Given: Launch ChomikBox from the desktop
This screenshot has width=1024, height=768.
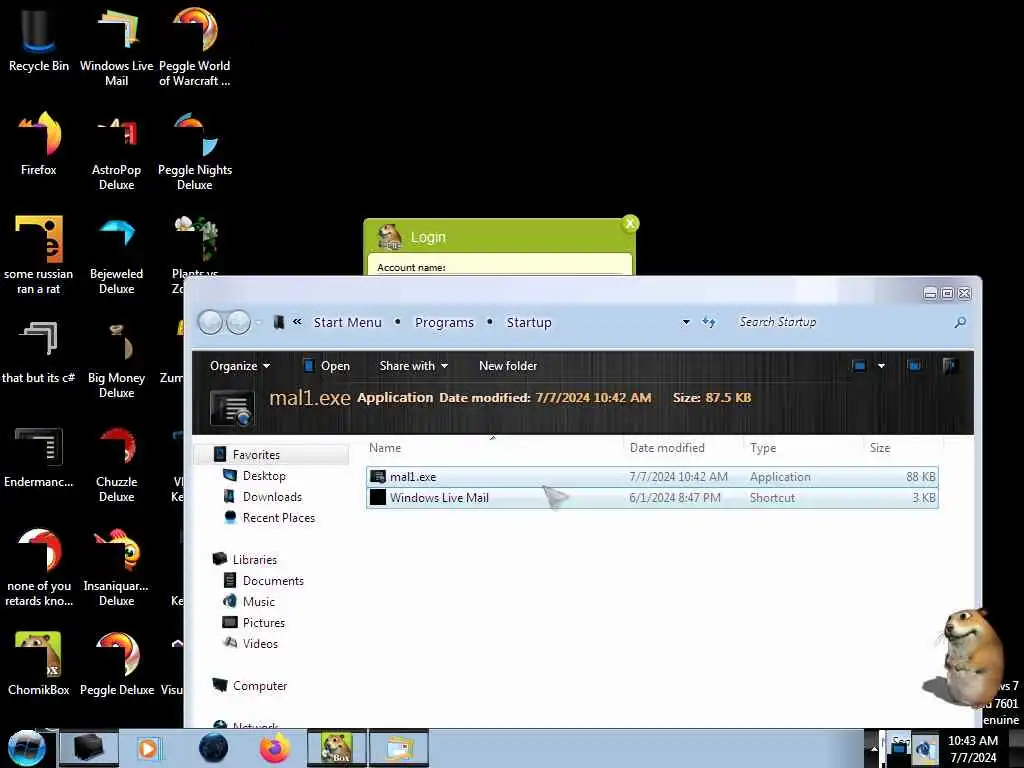Looking at the screenshot, I should [x=39, y=664].
